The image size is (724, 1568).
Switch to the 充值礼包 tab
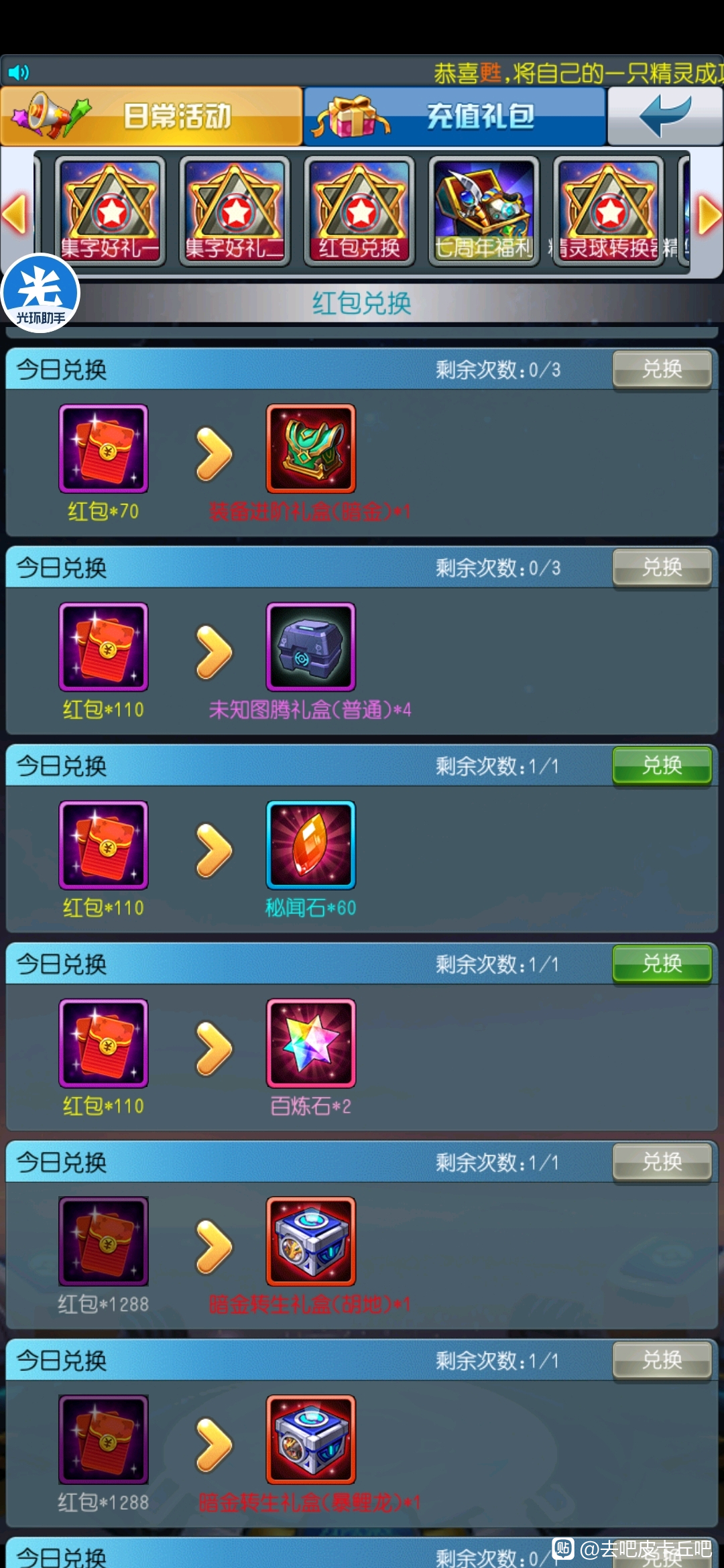point(455,116)
